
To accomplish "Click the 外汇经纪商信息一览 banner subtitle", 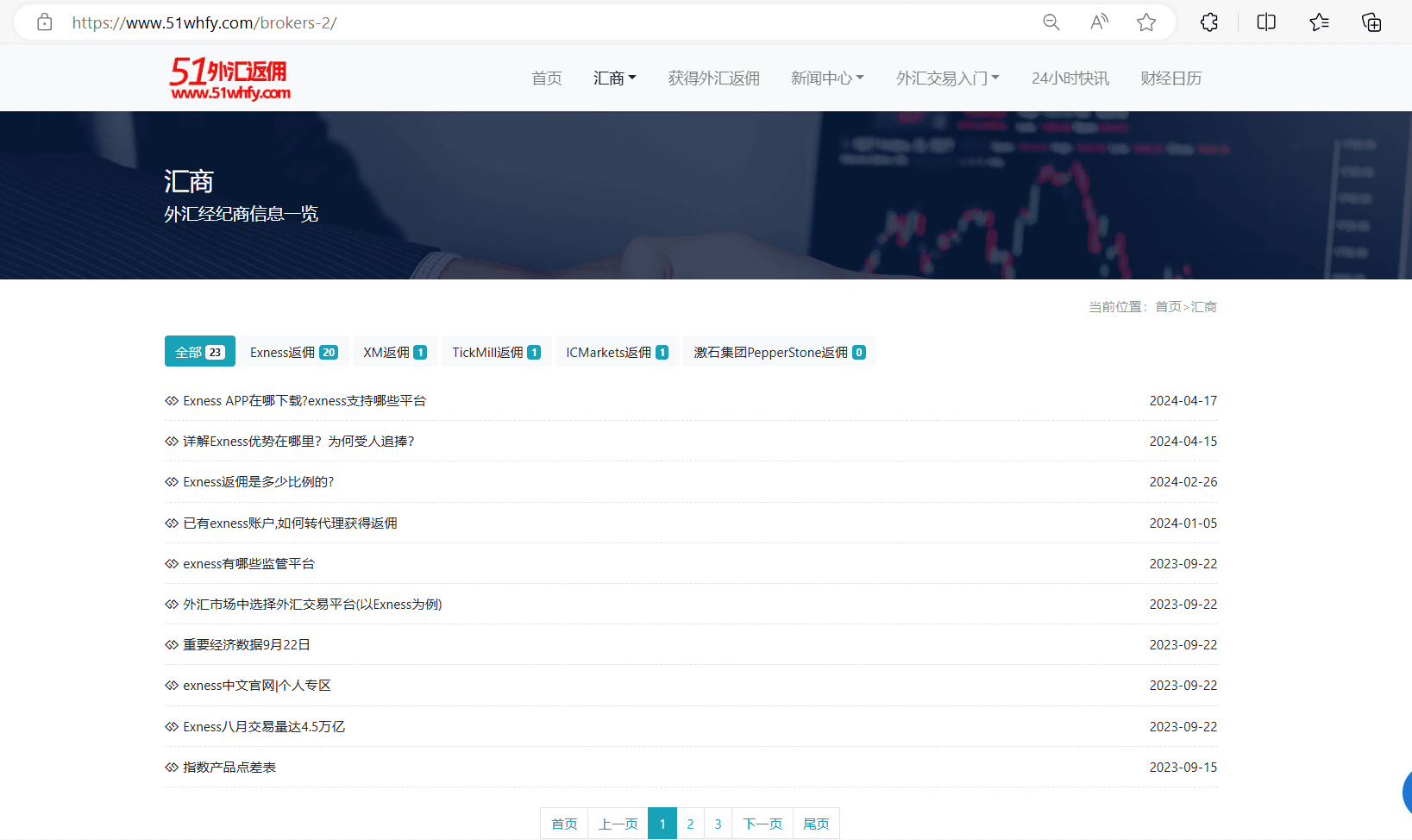I will tap(242, 214).
